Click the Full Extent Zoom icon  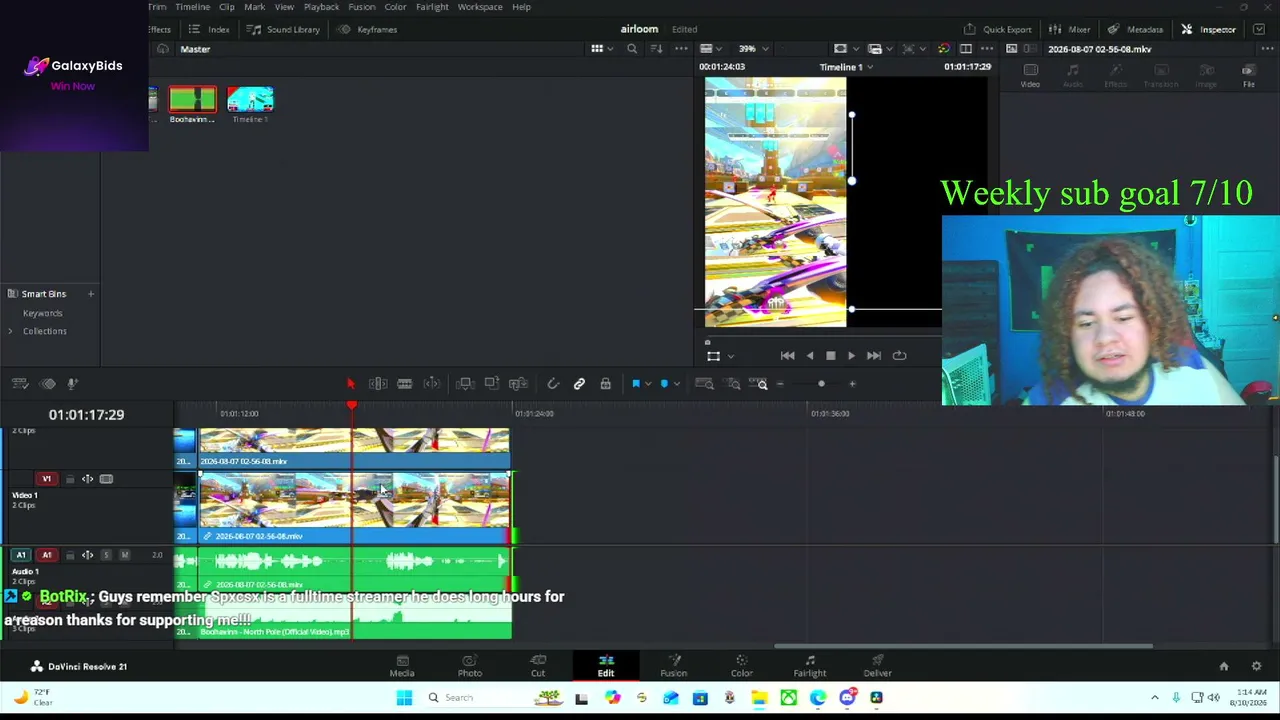point(704,384)
